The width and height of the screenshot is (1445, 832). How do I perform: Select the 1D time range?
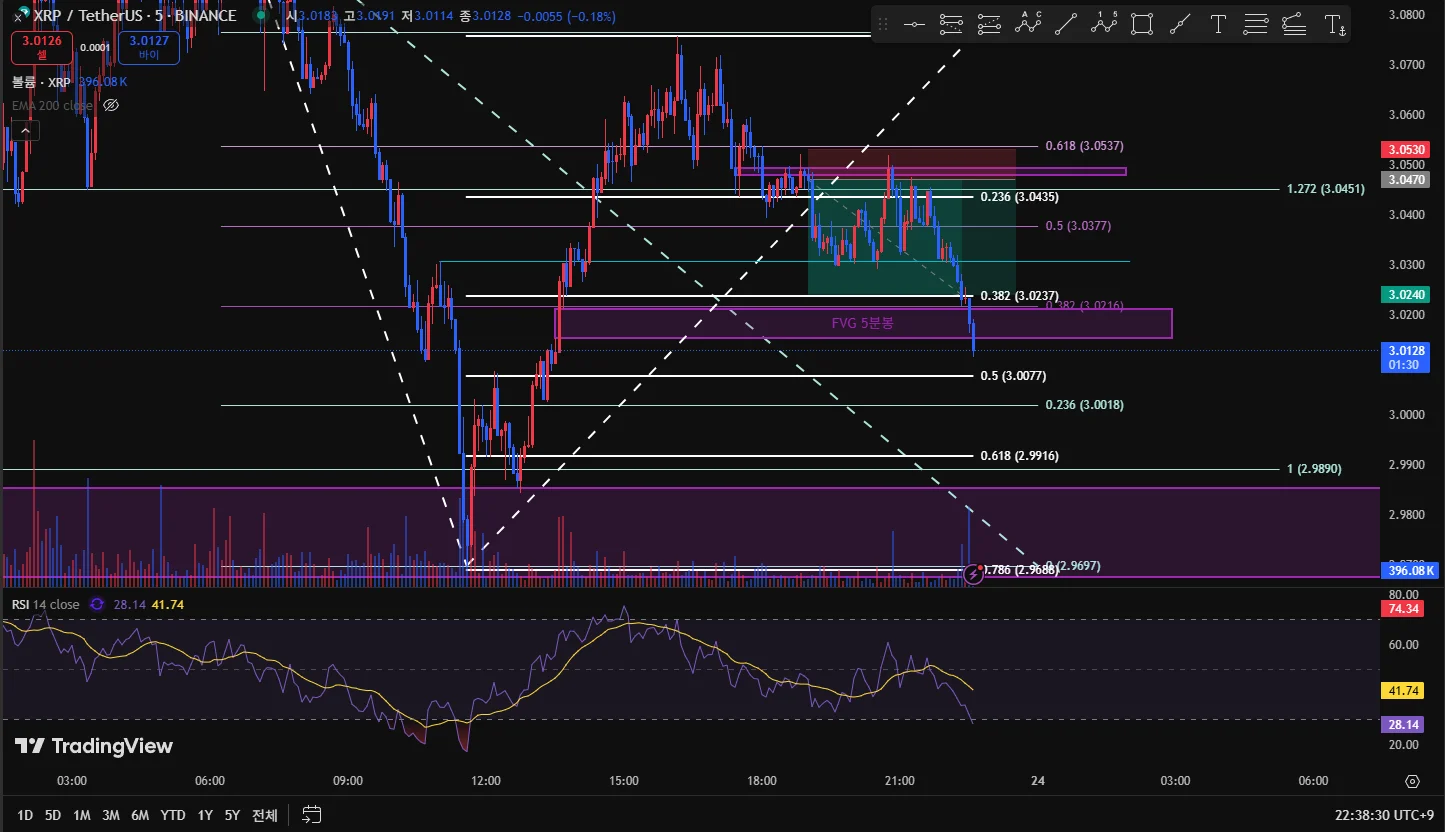[x=25, y=815]
